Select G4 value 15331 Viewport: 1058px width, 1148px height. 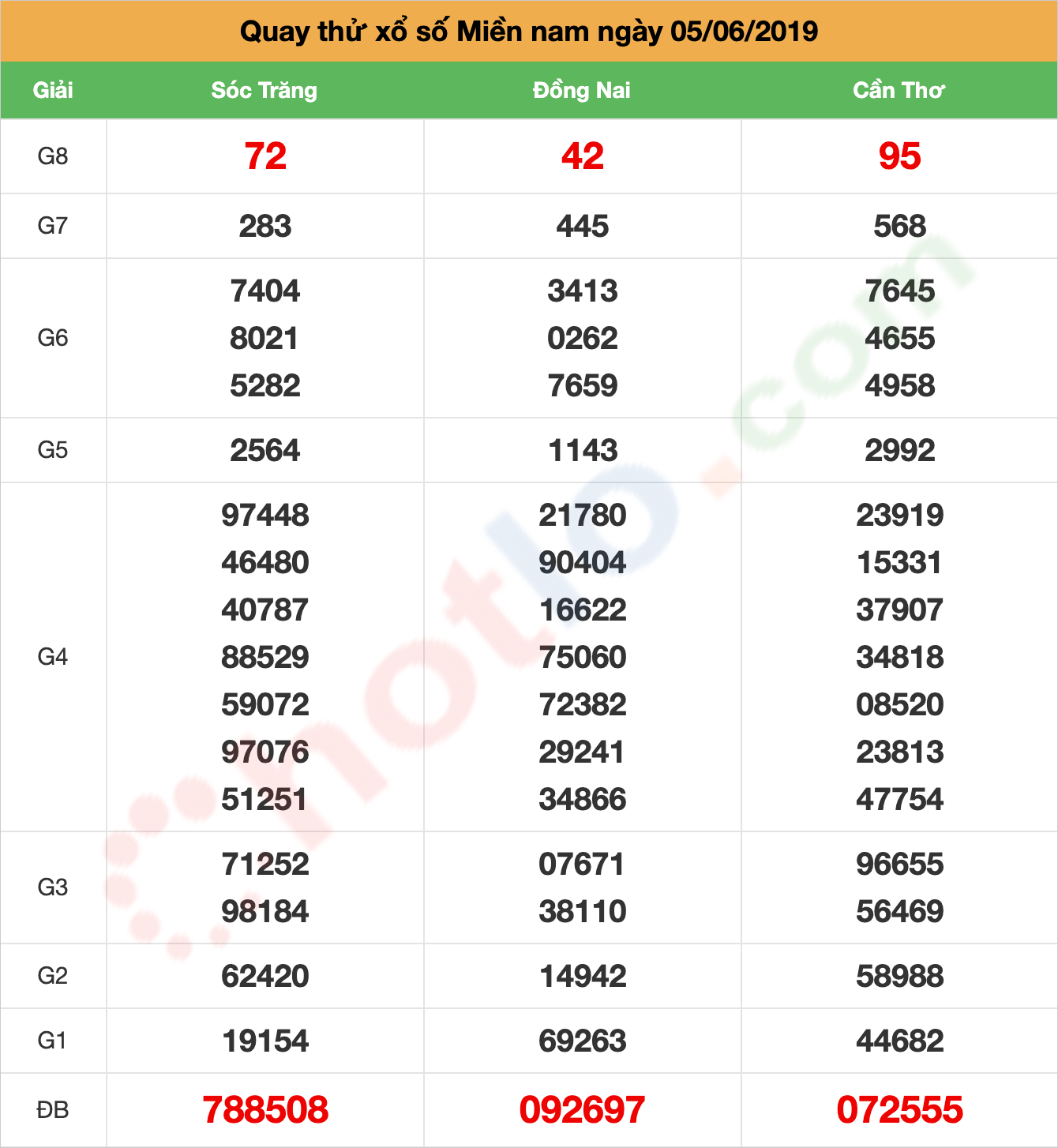899,563
